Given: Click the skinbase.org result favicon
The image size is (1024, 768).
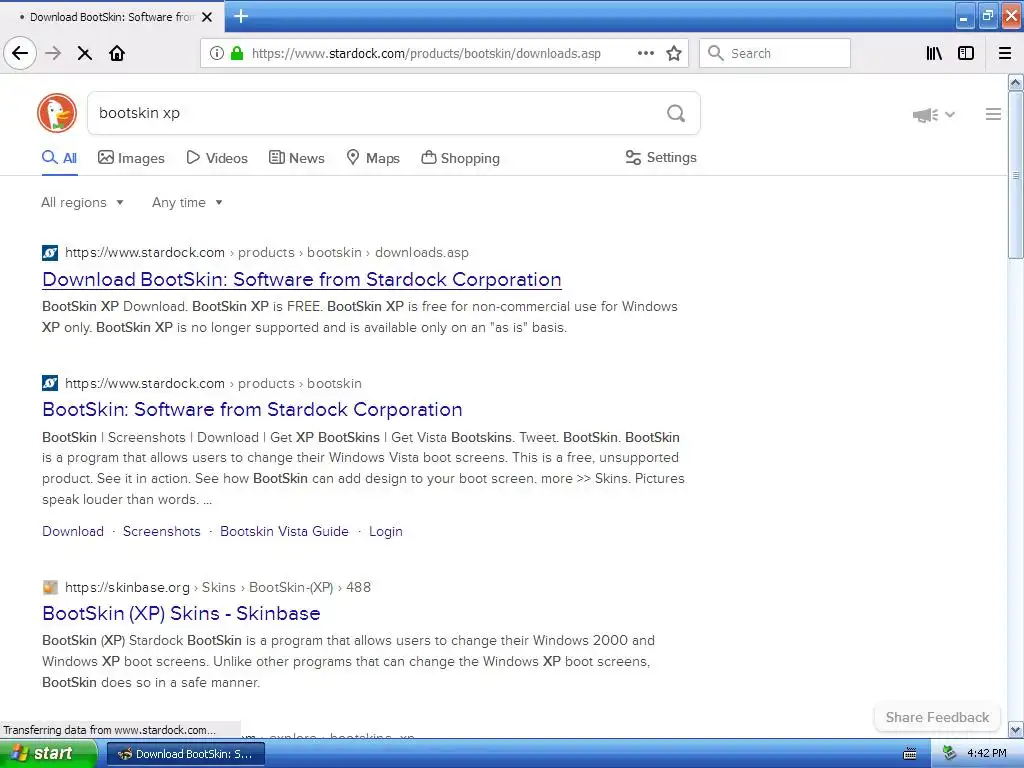Looking at the screenshot, I should coord(50,587).
